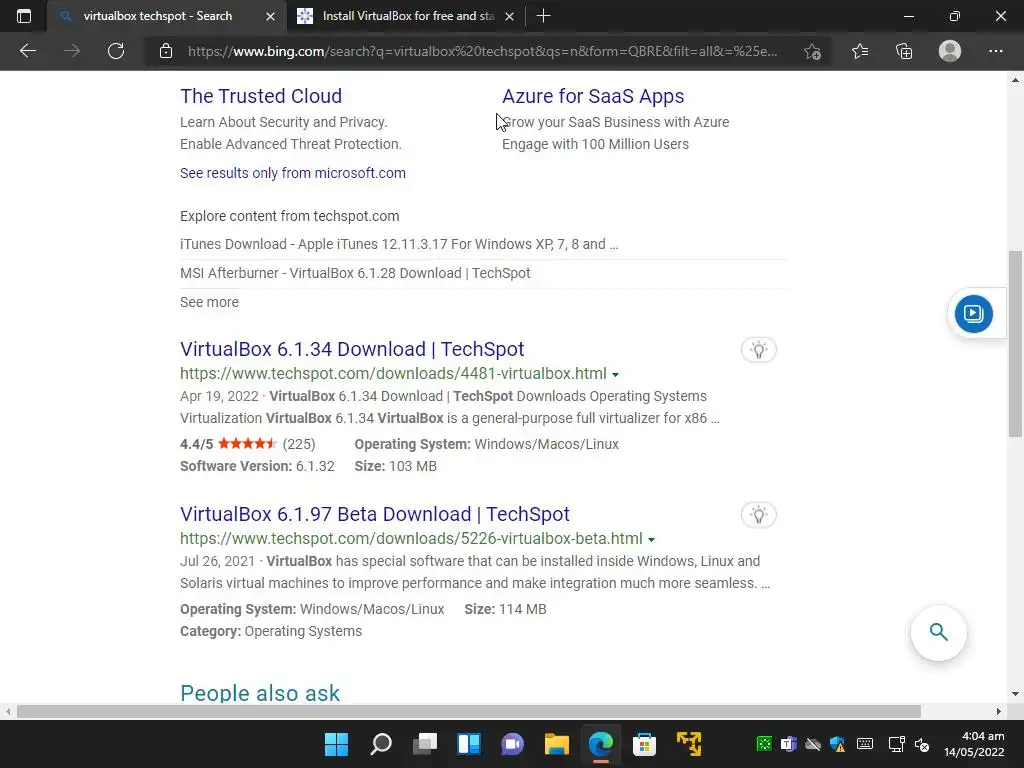Image resolution: width=1024 pixels, height=768 pixels.
Task: Open Azure for SaaS Apps link
Action: pyautogui.click(x=593, y=96)
